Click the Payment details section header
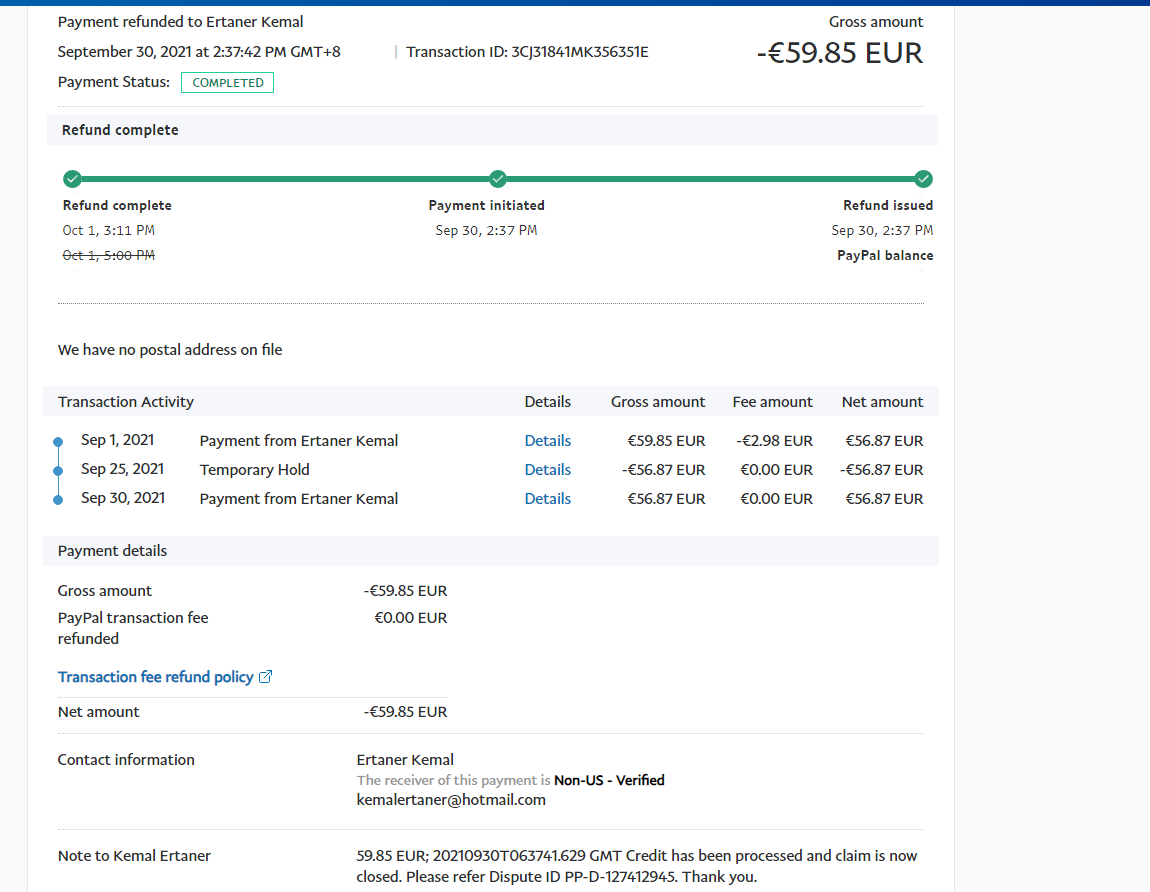Viewport: 1150px width, 892px height. click(x=112, y=551)
